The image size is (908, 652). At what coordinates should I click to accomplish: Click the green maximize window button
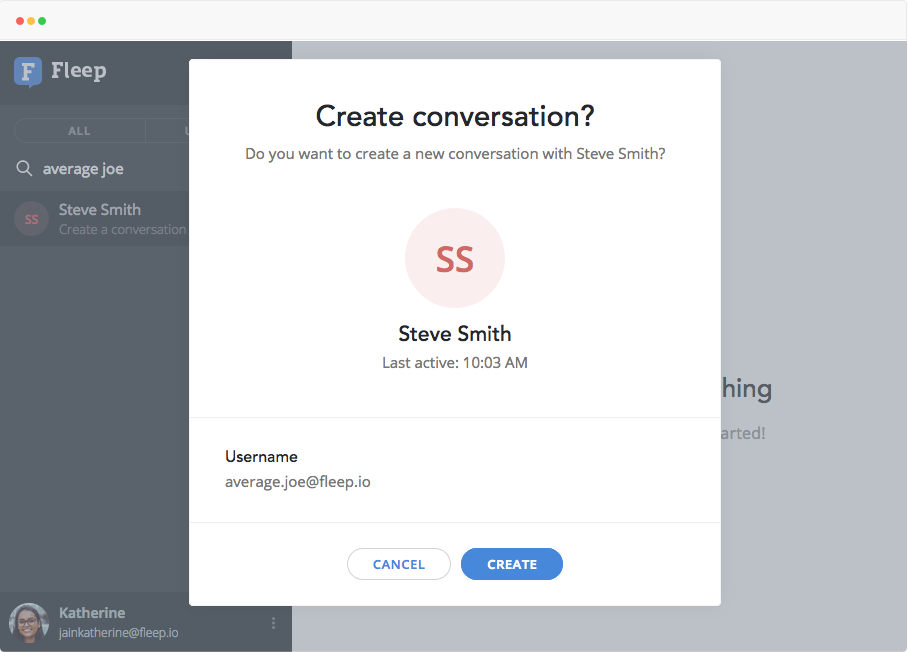click(42, 21)
